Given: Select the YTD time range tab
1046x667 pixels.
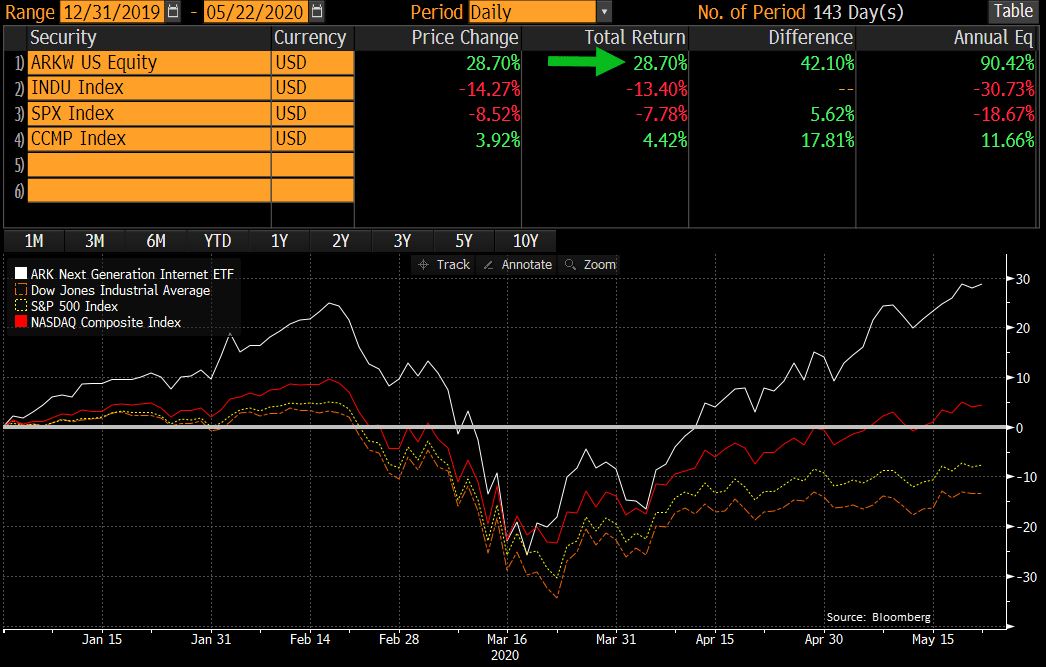Looking at the screenshot, I should [x=217, y=241].
